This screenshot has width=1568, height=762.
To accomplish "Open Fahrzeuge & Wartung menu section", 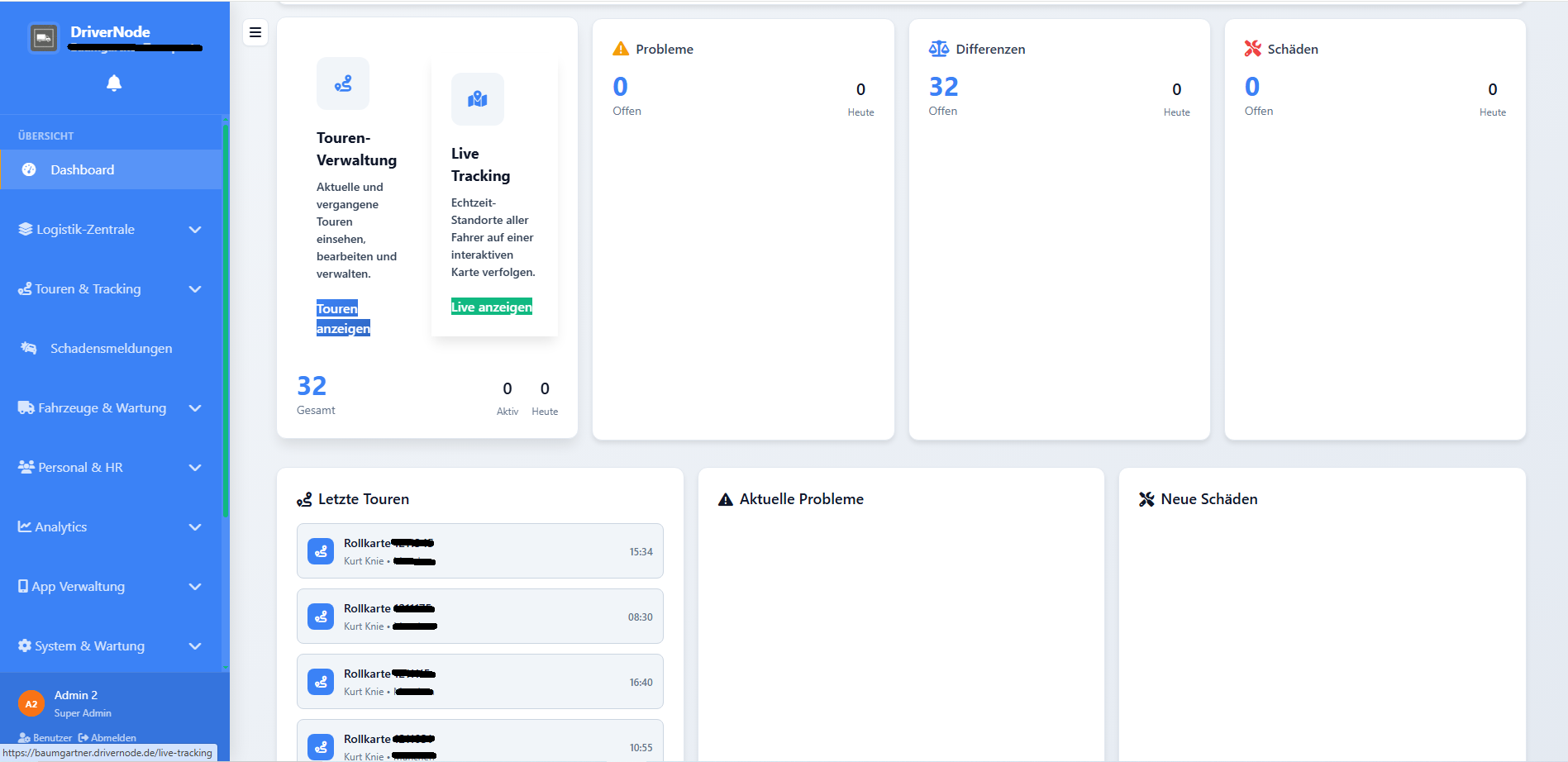I will (x=111, y=407).
